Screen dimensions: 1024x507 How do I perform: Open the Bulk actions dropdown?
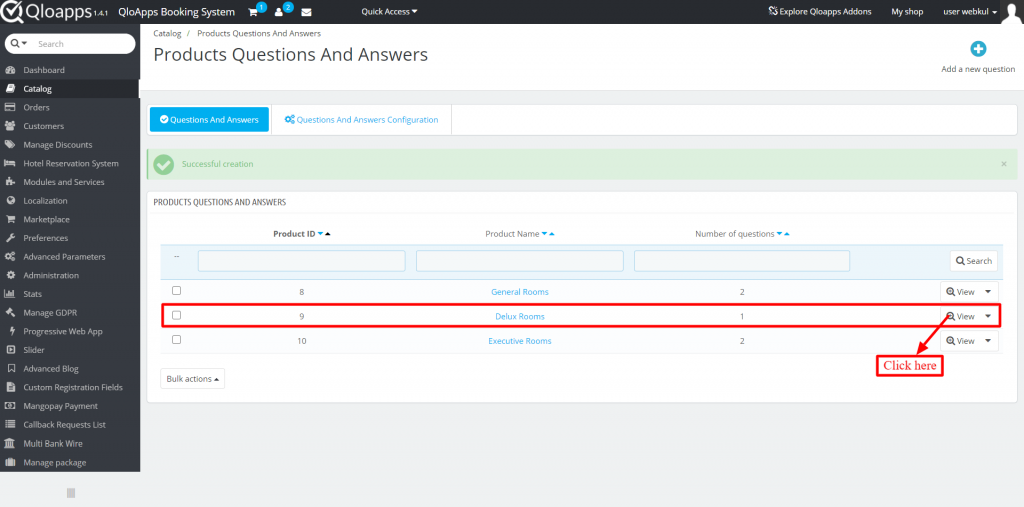click(193, 379)
